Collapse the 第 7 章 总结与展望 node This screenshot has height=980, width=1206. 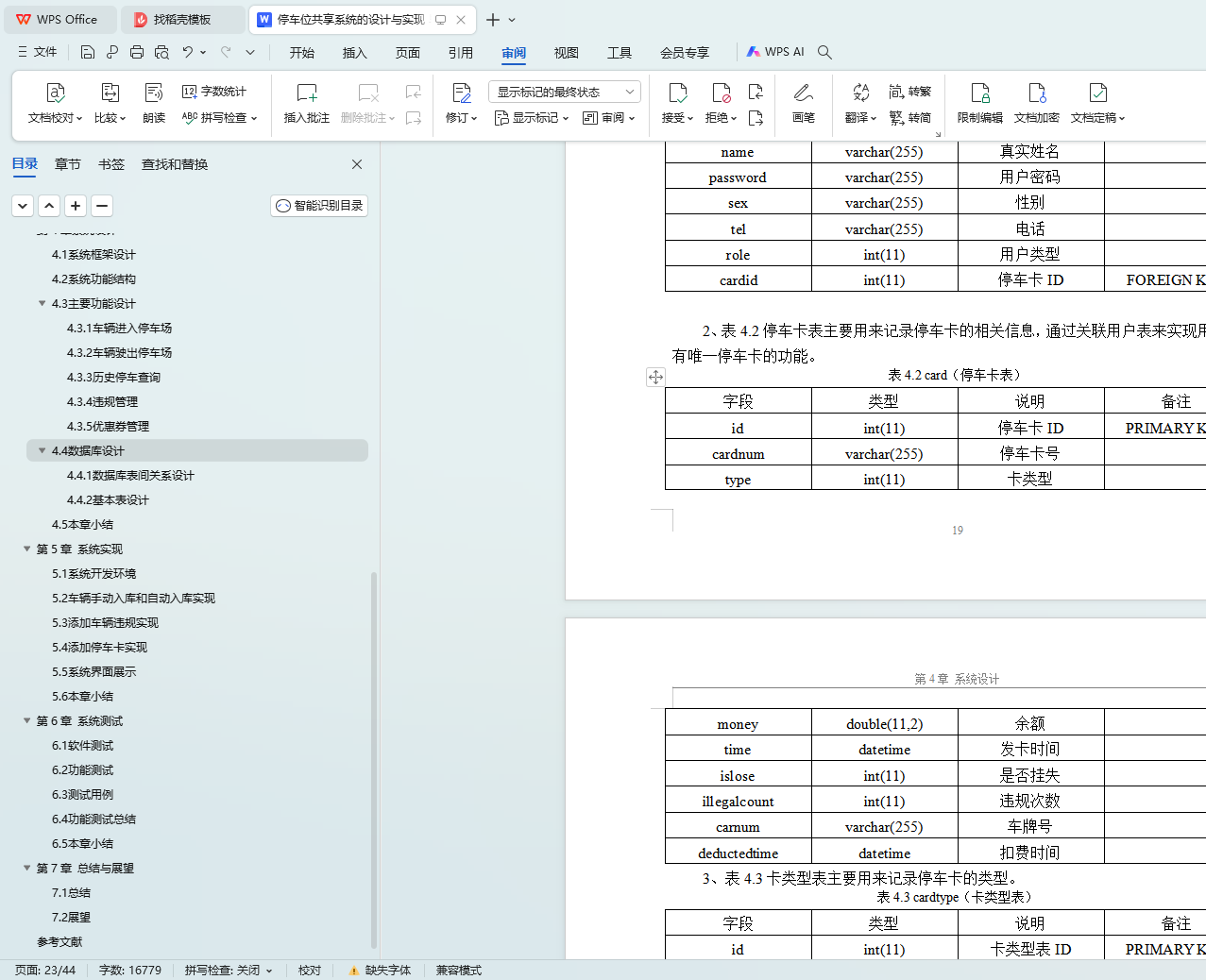(x=26, y=868)
